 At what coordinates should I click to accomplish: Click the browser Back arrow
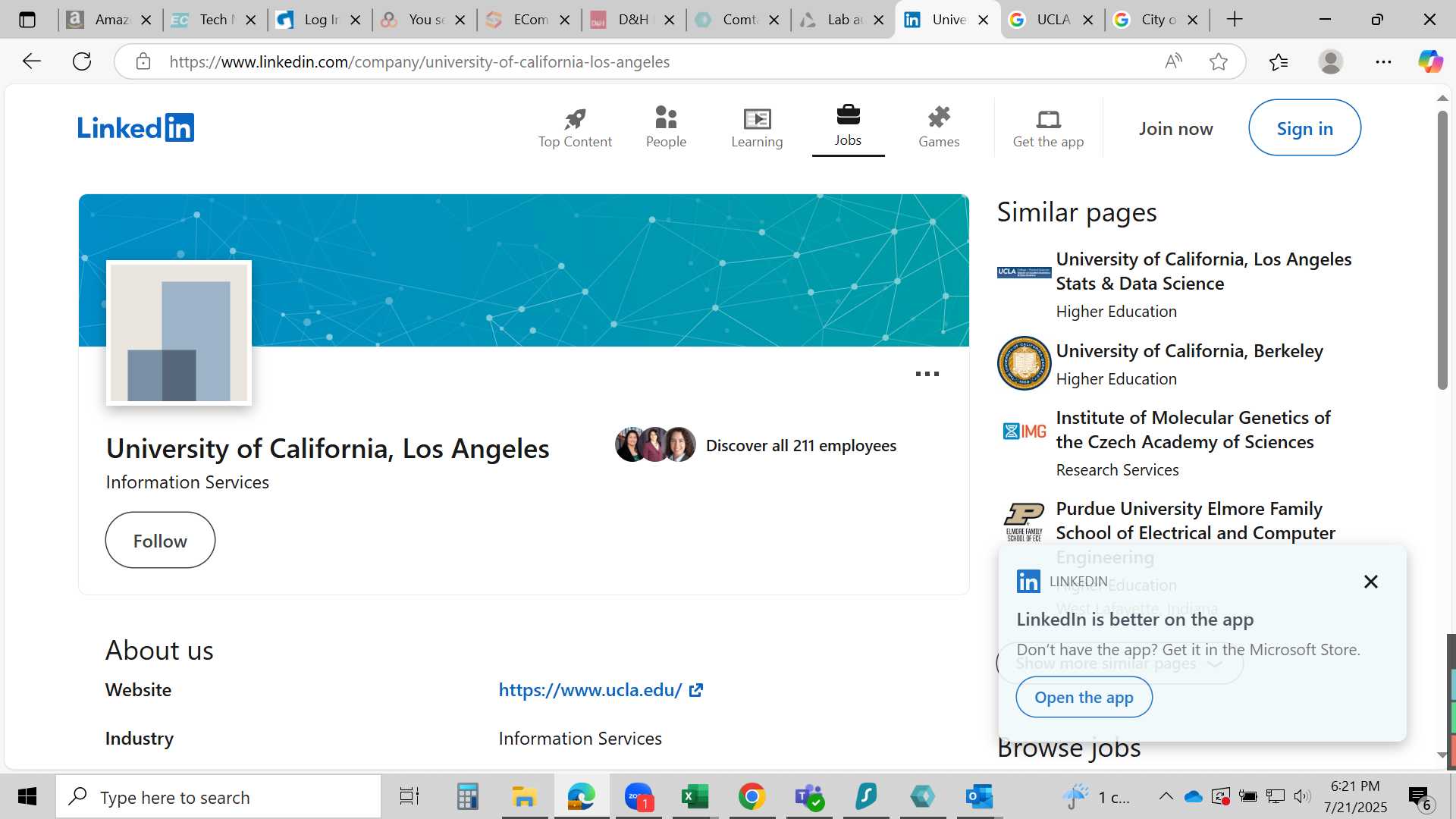click(x=31, y=61)
